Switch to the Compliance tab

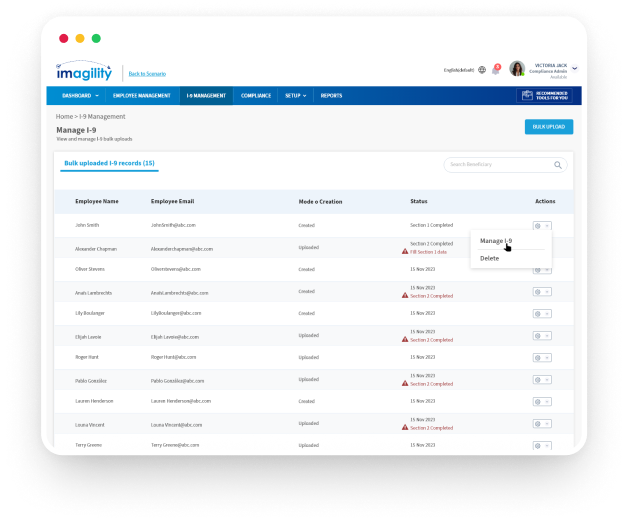(x=255, y=96)
